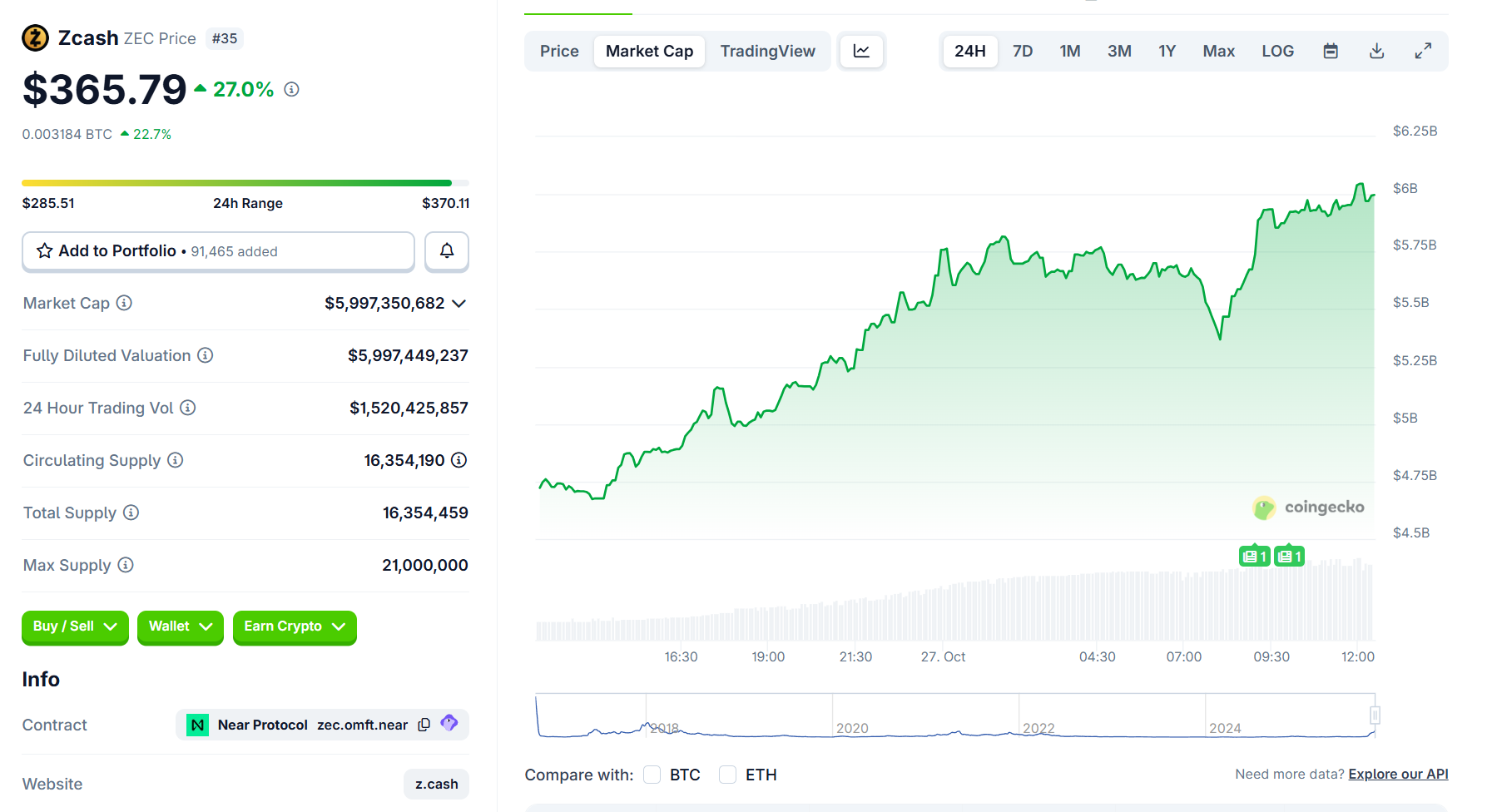Open the Earn Crypto dropdown
1487x812 pixels.
coord(295,626)
